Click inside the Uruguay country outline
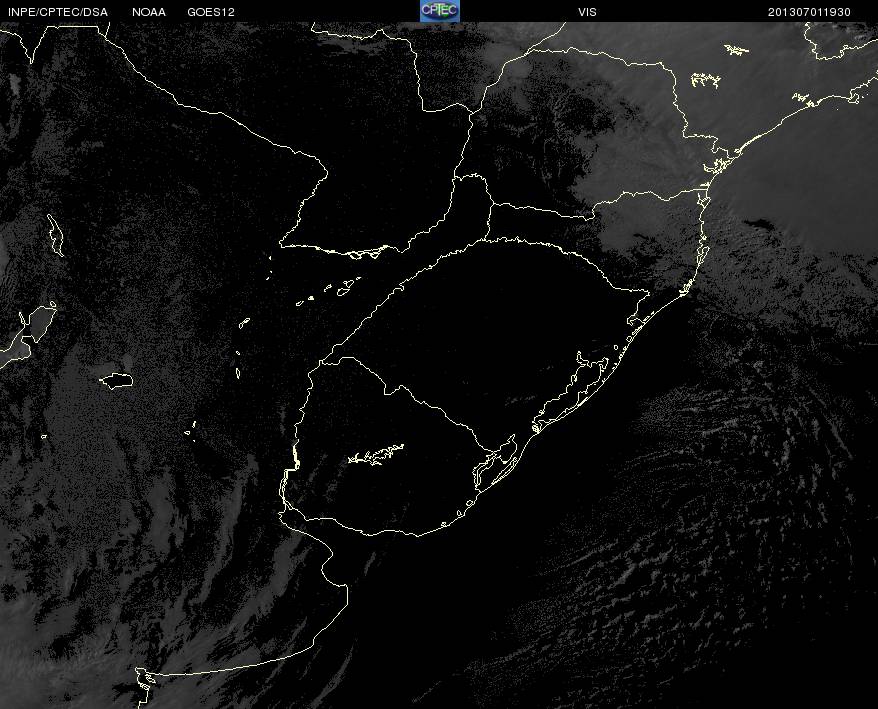The width and height of the screenshot is (878, 709). point(386,459)
